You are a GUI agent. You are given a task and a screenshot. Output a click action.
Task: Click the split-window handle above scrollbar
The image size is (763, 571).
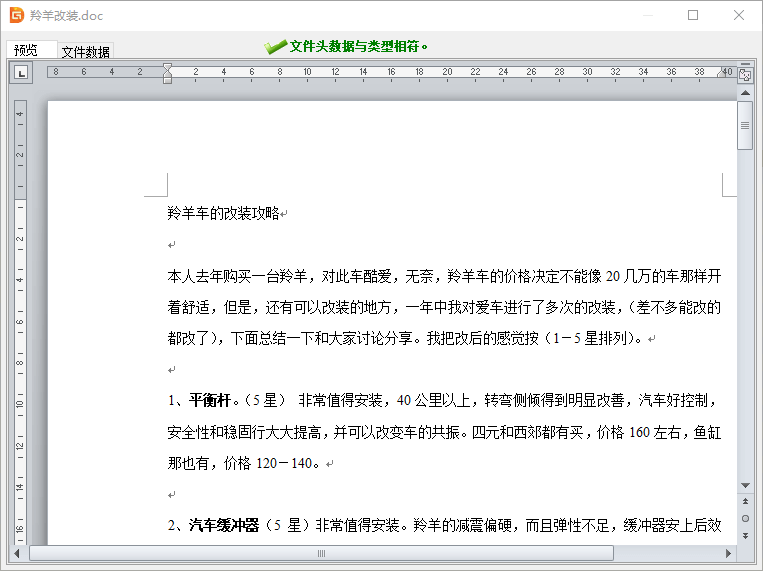pos(745,64)
